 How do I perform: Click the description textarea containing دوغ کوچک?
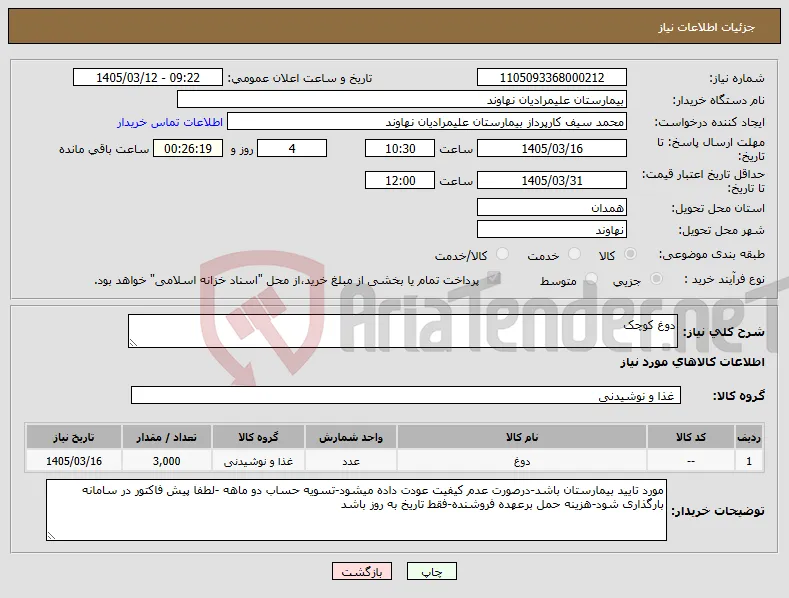tap(403, 331)
